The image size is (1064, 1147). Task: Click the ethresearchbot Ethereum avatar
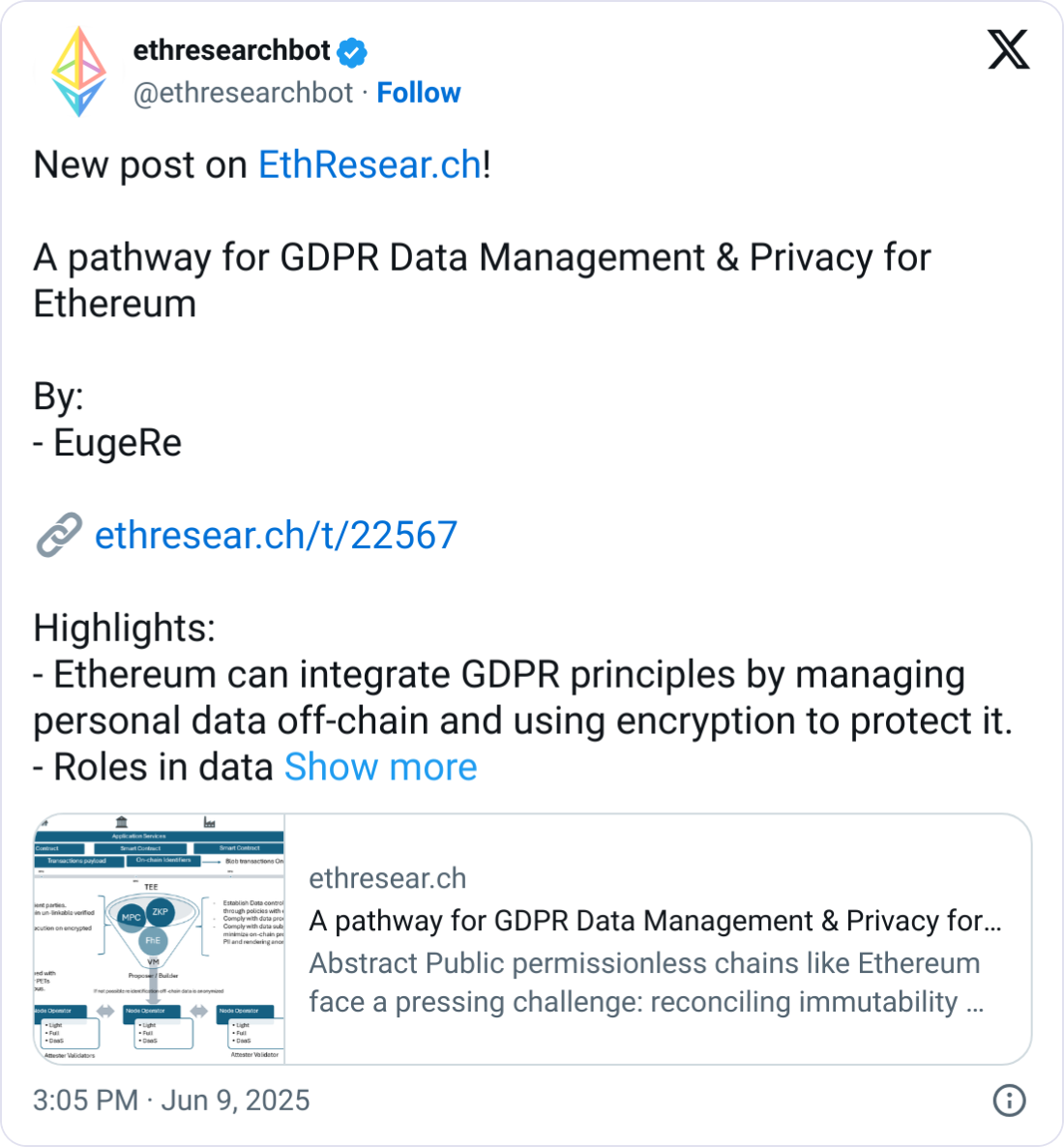pyautogui.click(x=79, y=72)
